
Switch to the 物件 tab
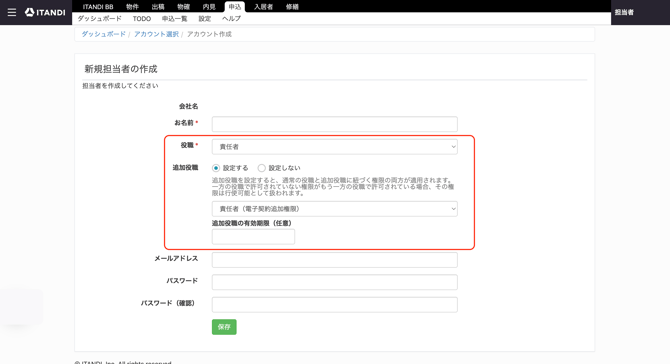(132, 6)
